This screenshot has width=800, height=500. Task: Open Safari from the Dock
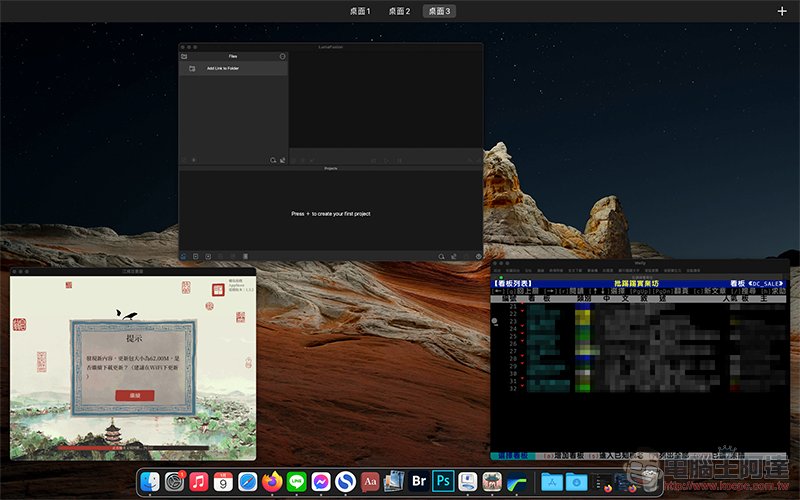[x=248, y=481]
